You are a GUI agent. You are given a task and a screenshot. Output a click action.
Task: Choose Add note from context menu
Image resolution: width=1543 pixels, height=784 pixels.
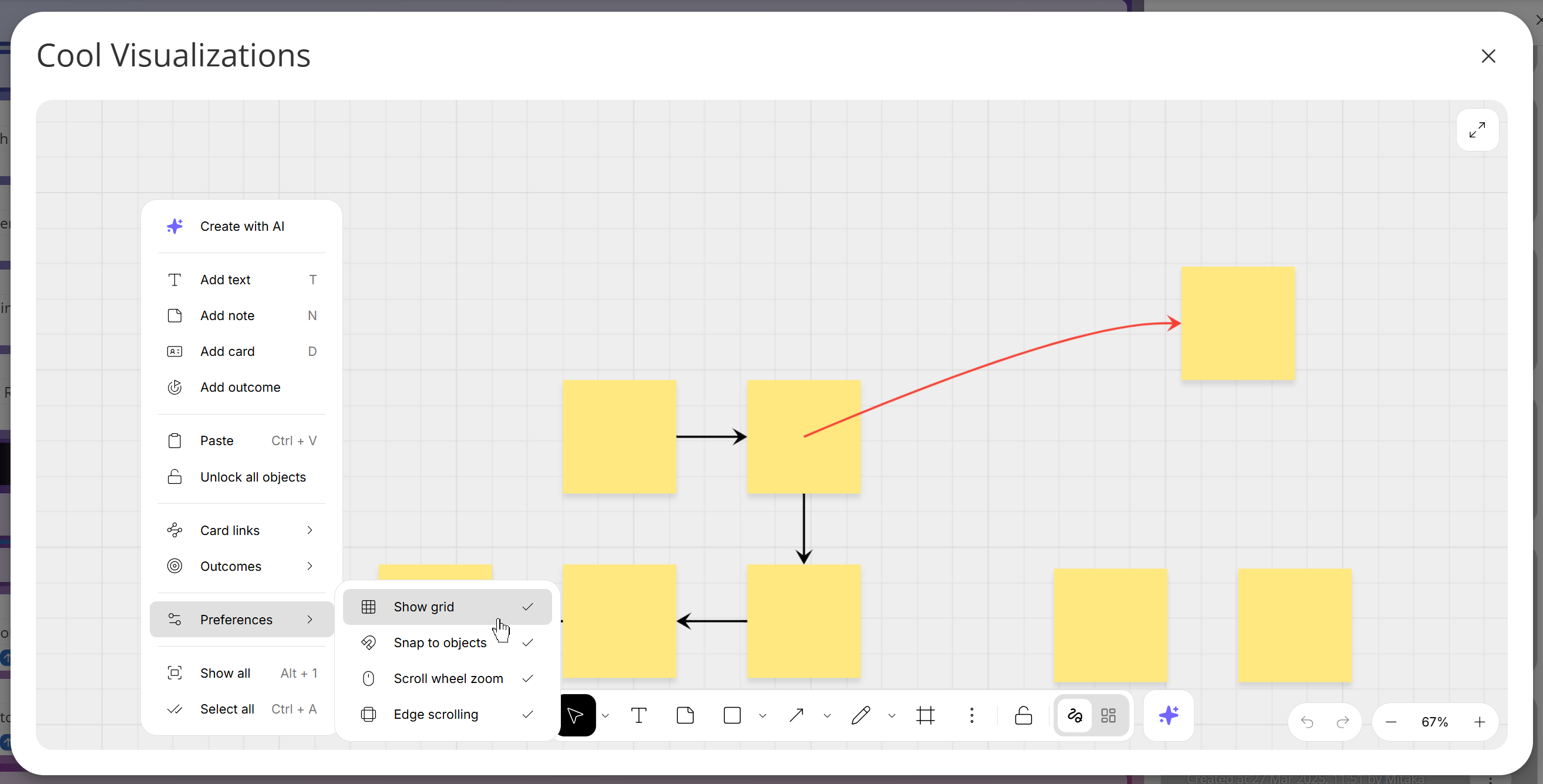(228, 315)
